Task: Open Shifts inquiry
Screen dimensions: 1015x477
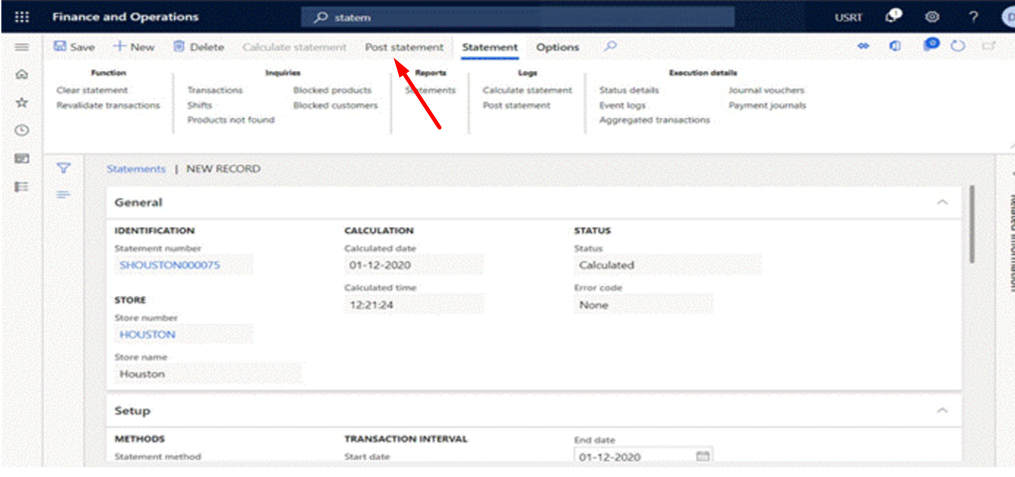Action: pos(199,105)
